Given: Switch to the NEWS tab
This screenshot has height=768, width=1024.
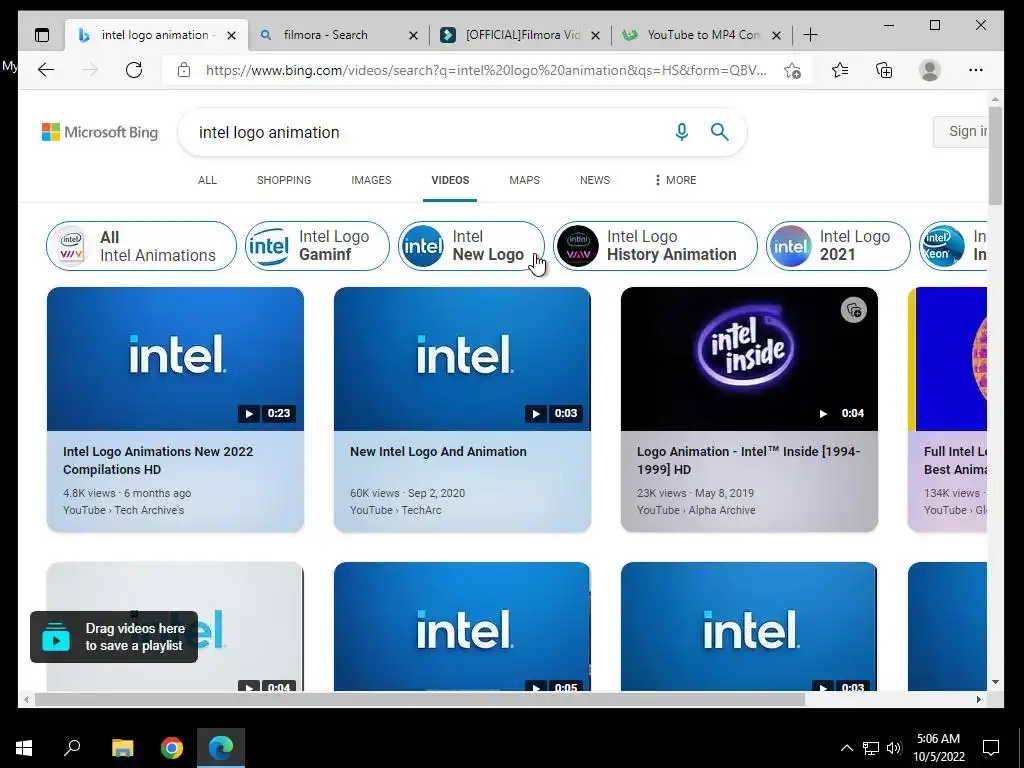Looking at the screenshot, I should point(595,180).
